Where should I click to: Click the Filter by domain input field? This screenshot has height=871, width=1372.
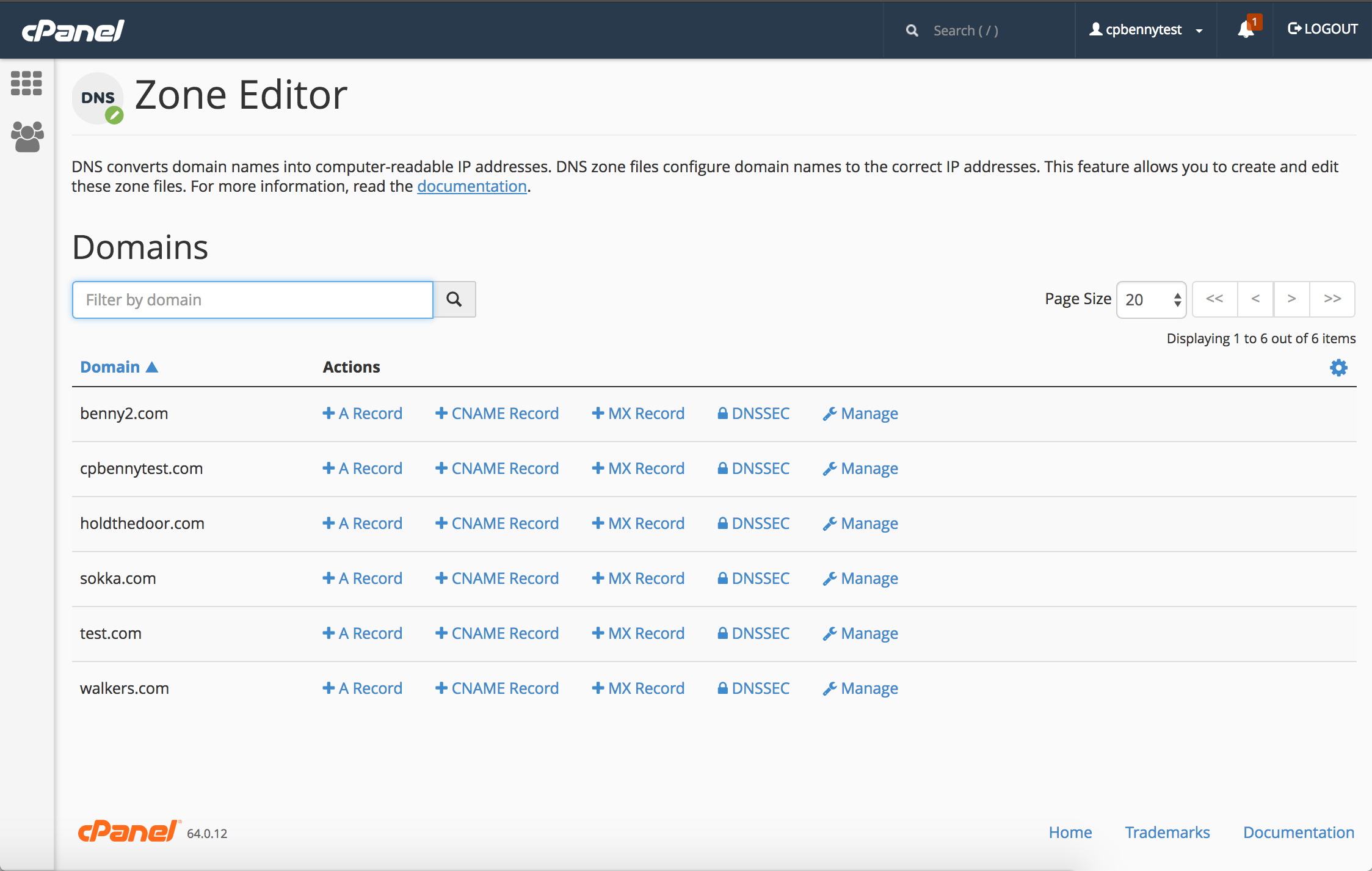pyautogui.click(x=252, y=299)
